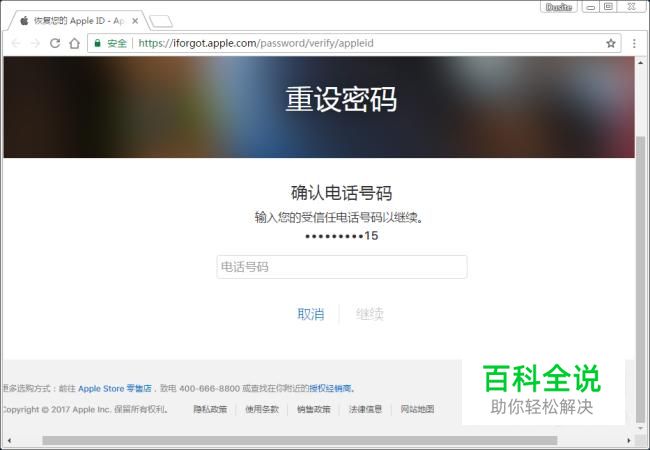Open the 授权经销商 reseller link
650x450 pixels.
pyautogui.click(x=330, y=388)
